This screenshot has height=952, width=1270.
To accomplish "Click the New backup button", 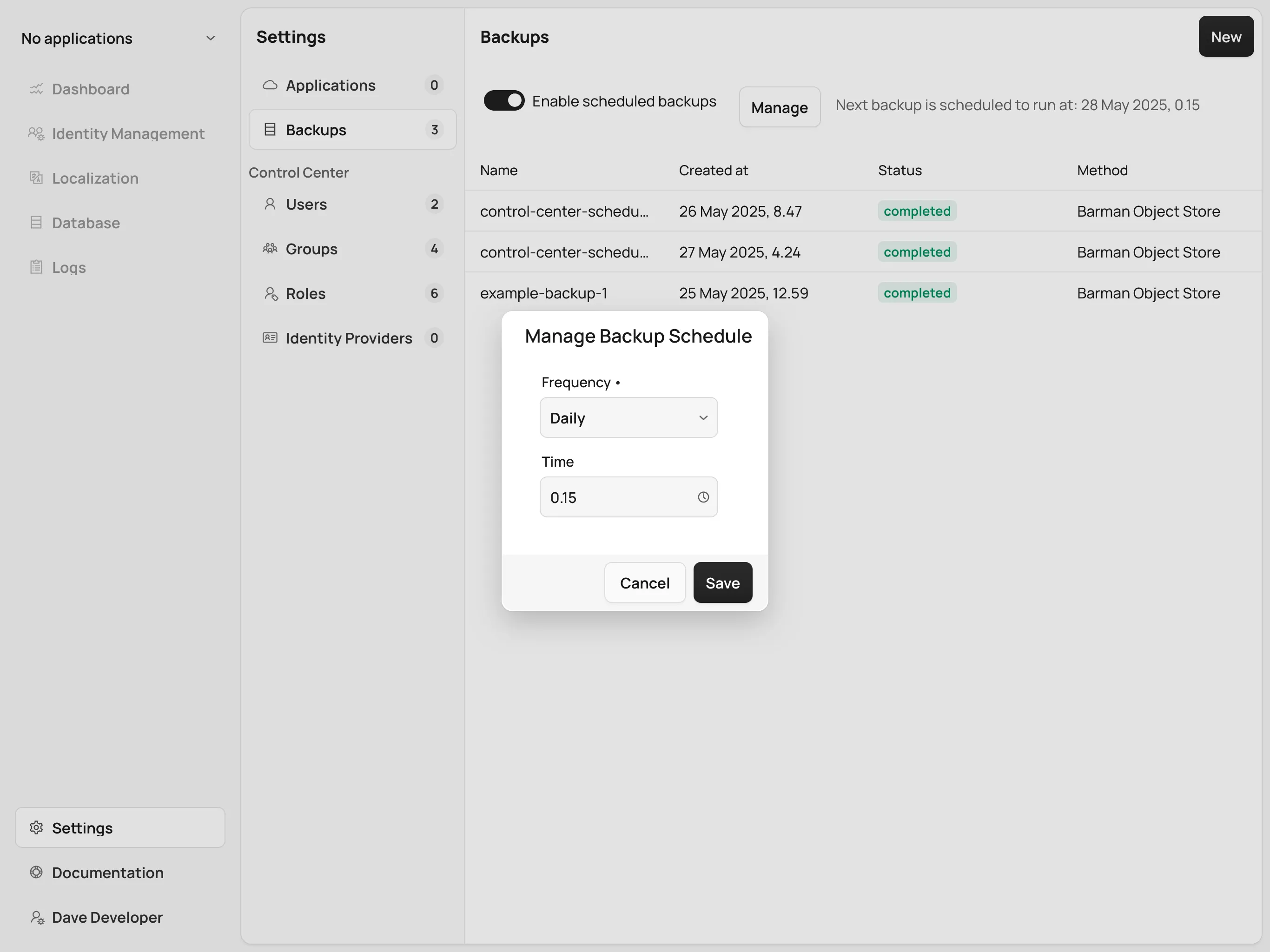I will 1225,36.
